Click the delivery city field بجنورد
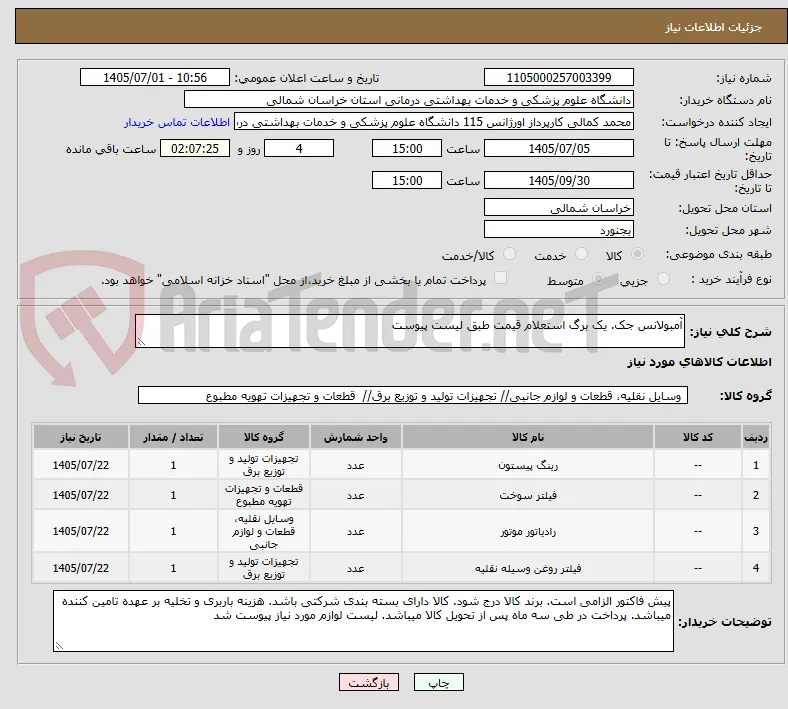Viewport: 788px width, 709px height. [559, 230]
